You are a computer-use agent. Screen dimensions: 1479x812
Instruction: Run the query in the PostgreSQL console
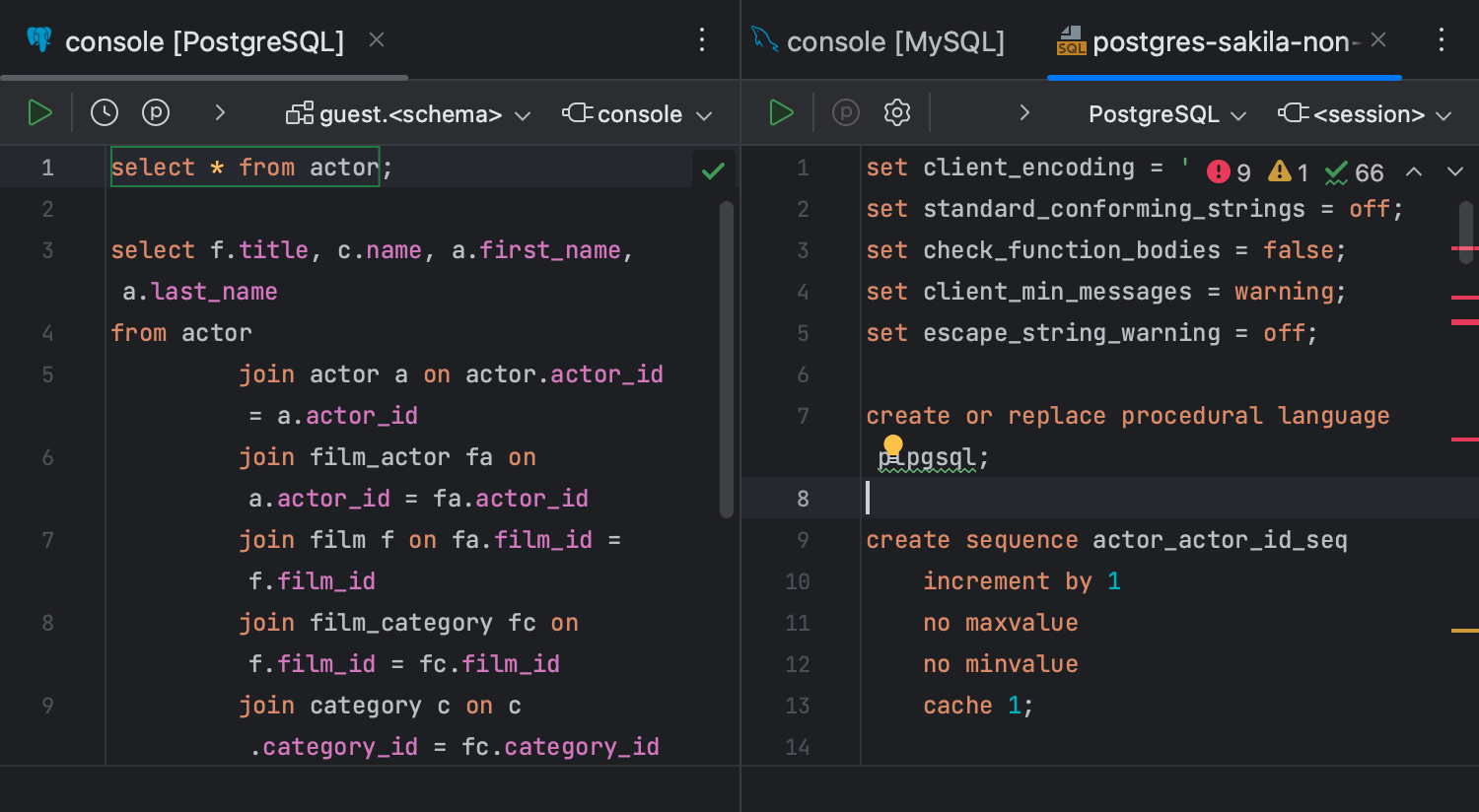point(40,112)
